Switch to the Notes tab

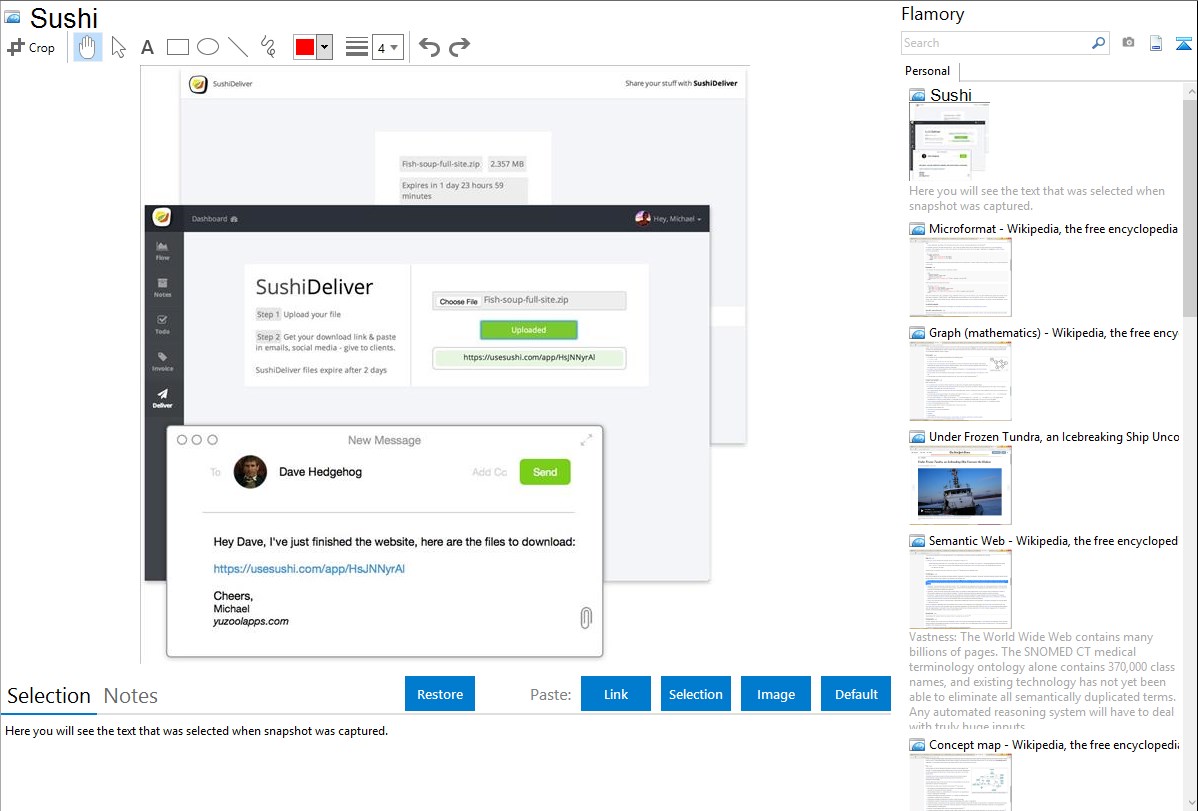tap(131, 696)
